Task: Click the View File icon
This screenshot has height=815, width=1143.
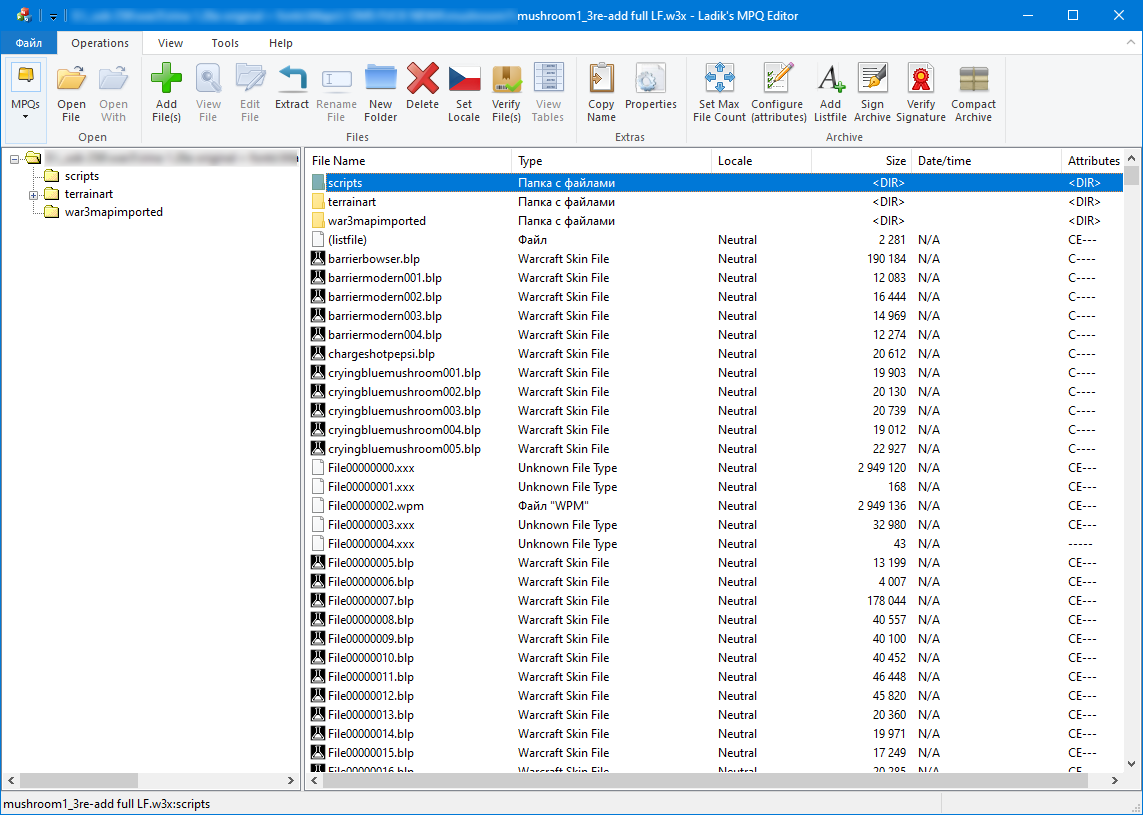Action: 208,78
